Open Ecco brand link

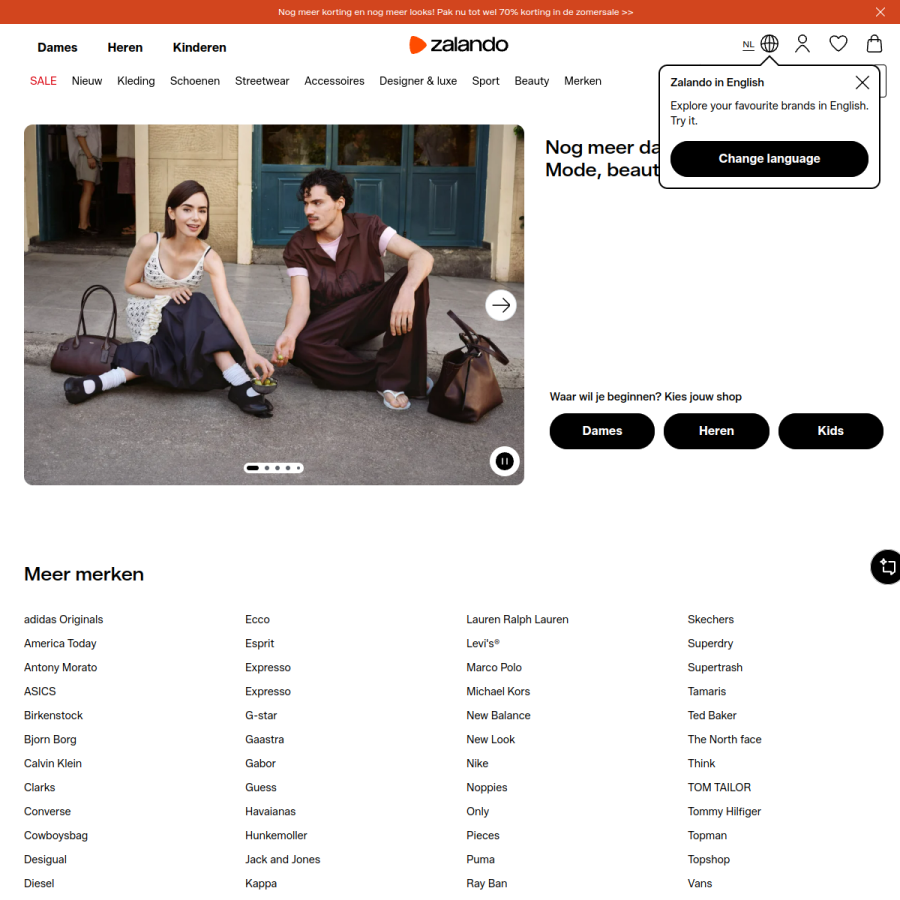[x=257, y=619]
